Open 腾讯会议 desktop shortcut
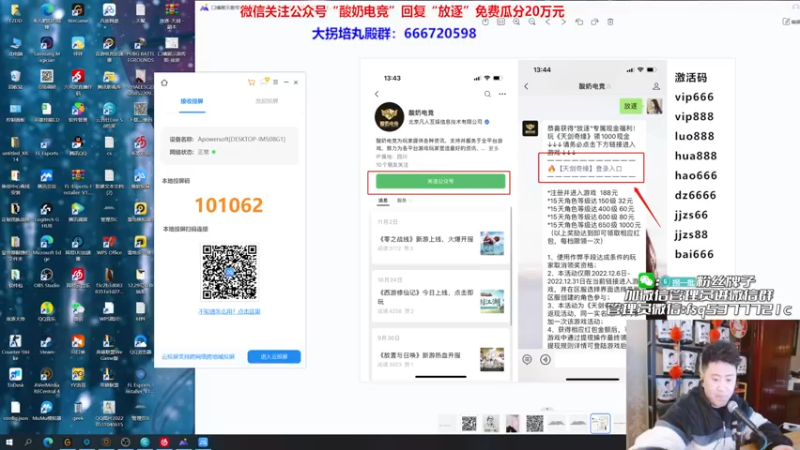Image resolution: width=800 pixels, height=450 pixels. 46,179
